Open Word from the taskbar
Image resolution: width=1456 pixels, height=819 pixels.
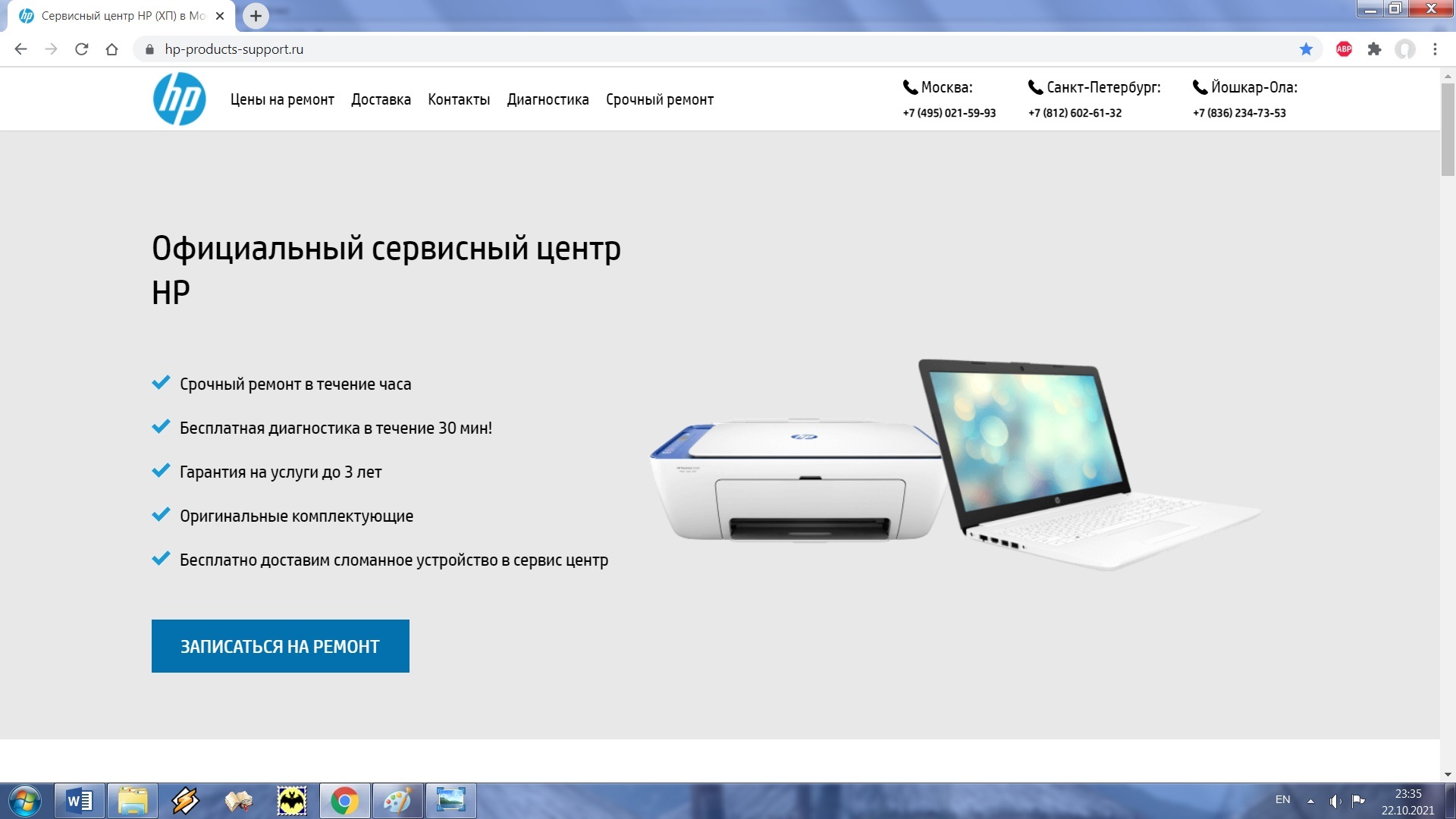80,801
